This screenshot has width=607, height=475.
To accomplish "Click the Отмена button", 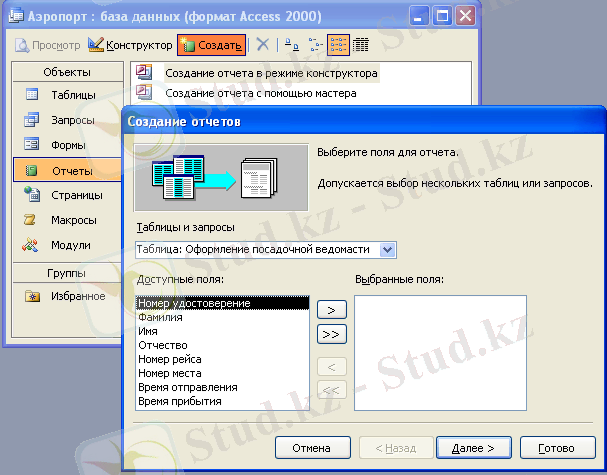I will point(313,448).
